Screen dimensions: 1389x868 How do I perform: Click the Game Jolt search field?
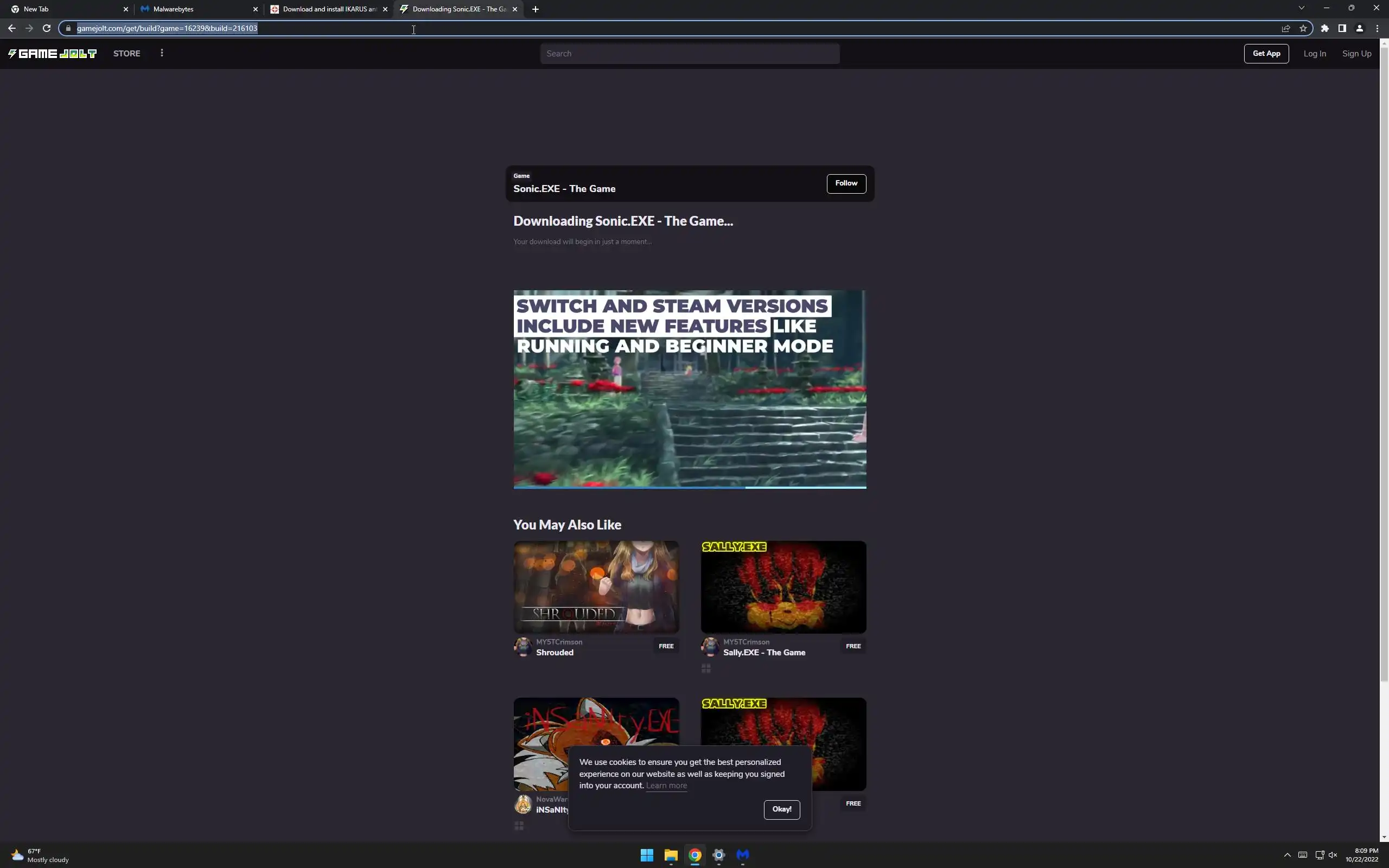point(689,53)
